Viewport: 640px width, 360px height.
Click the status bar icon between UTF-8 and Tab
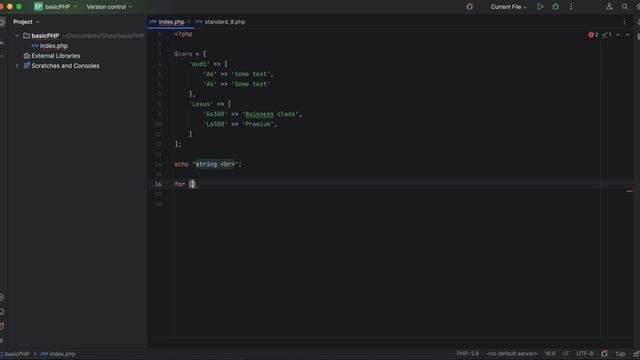tap(604, 354)
